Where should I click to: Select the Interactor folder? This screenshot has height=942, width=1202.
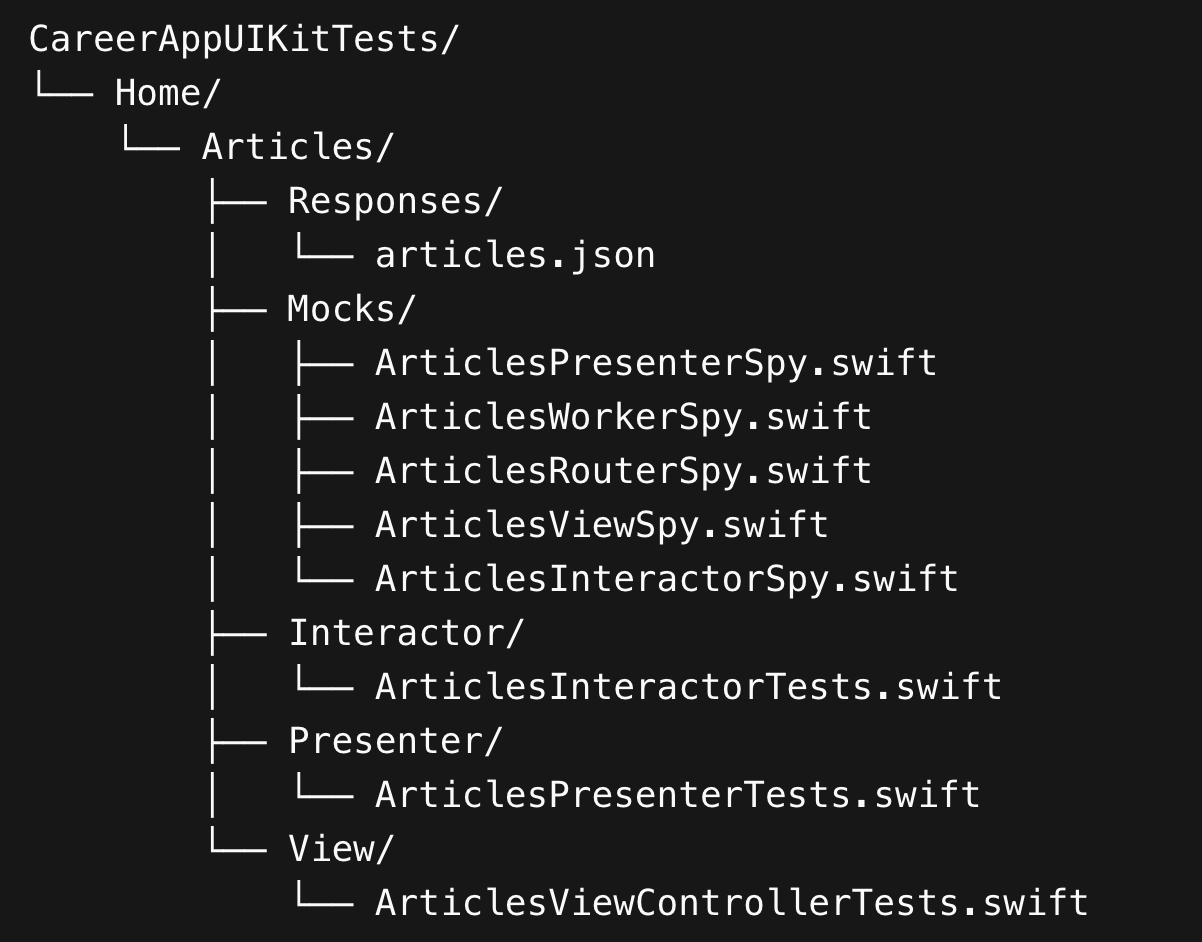[406, 633]
